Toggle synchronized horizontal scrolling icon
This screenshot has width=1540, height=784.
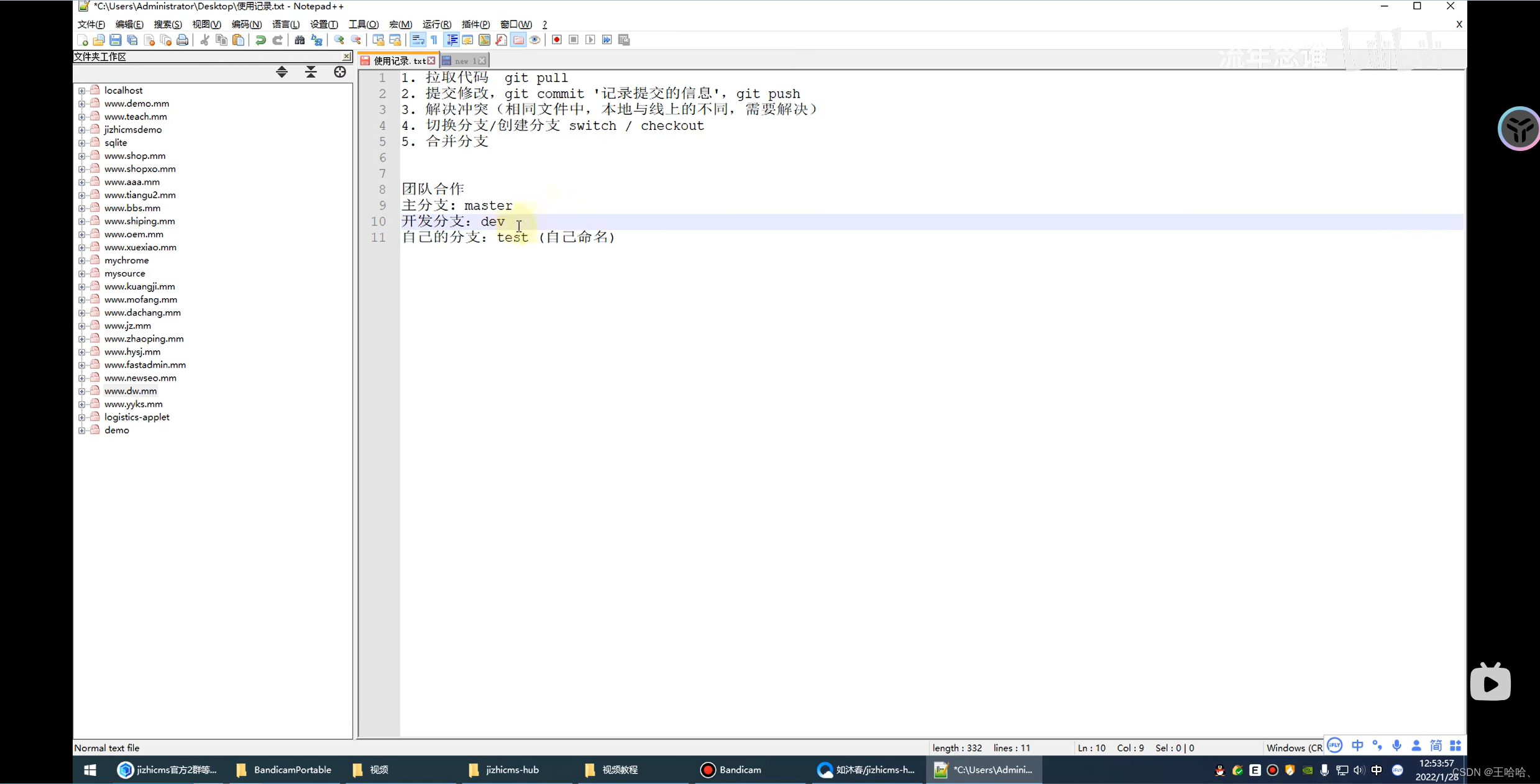point(395,40)
